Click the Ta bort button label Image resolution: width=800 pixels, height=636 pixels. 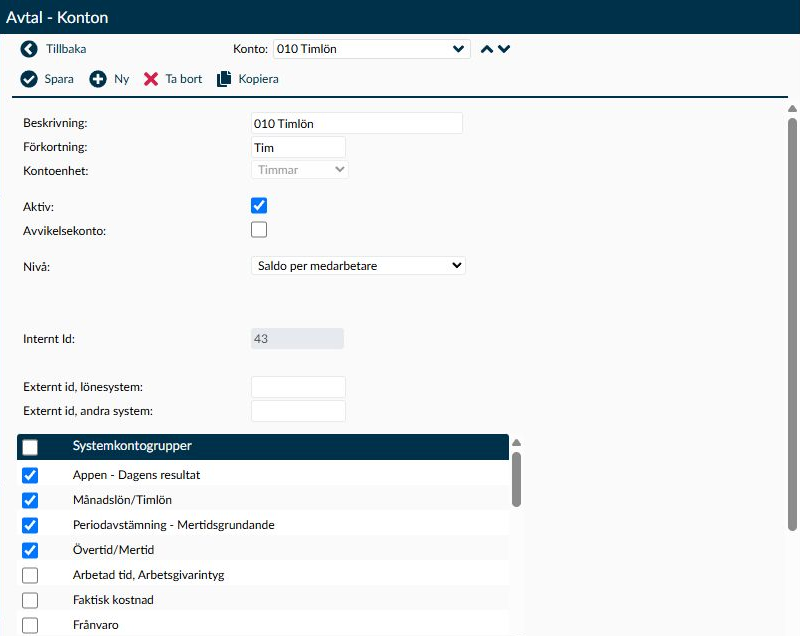(184, 79)
